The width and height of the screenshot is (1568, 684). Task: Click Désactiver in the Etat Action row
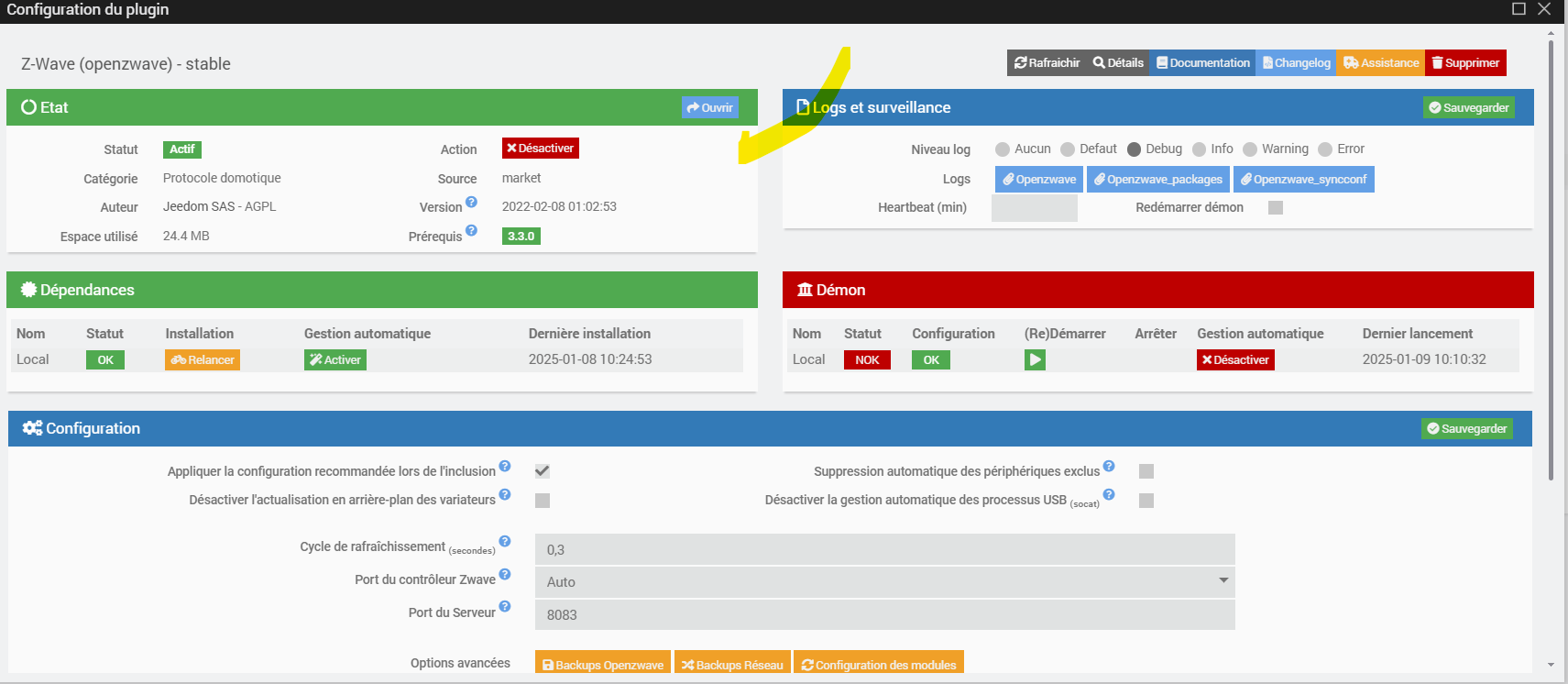pos(541,149)
